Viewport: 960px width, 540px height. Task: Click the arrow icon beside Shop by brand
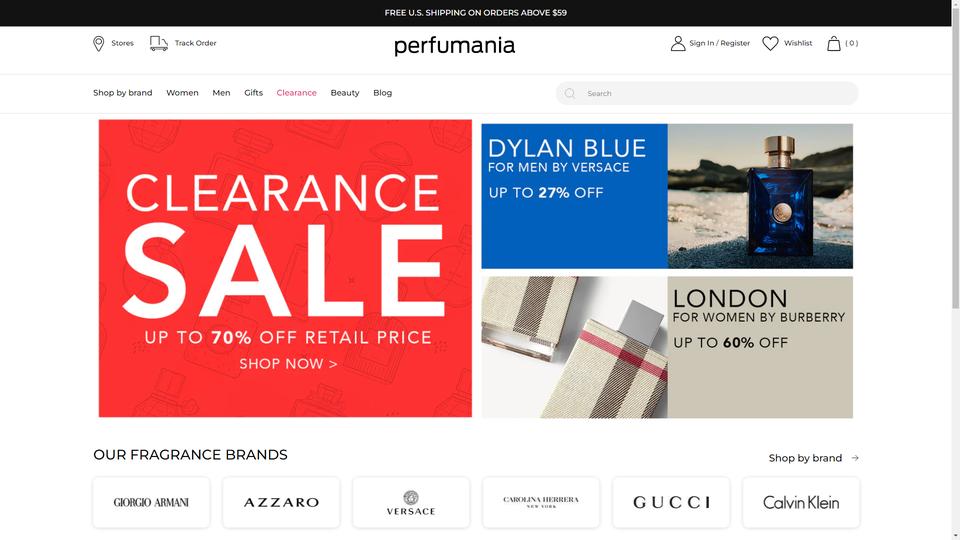point(855,458)
